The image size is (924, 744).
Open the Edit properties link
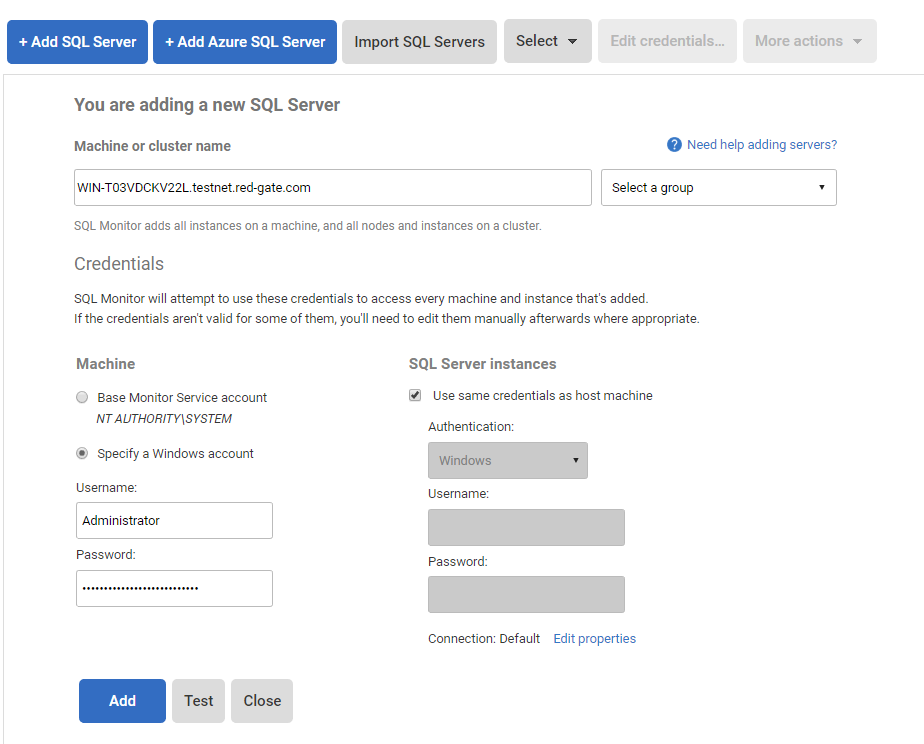[x=594, y=639]
